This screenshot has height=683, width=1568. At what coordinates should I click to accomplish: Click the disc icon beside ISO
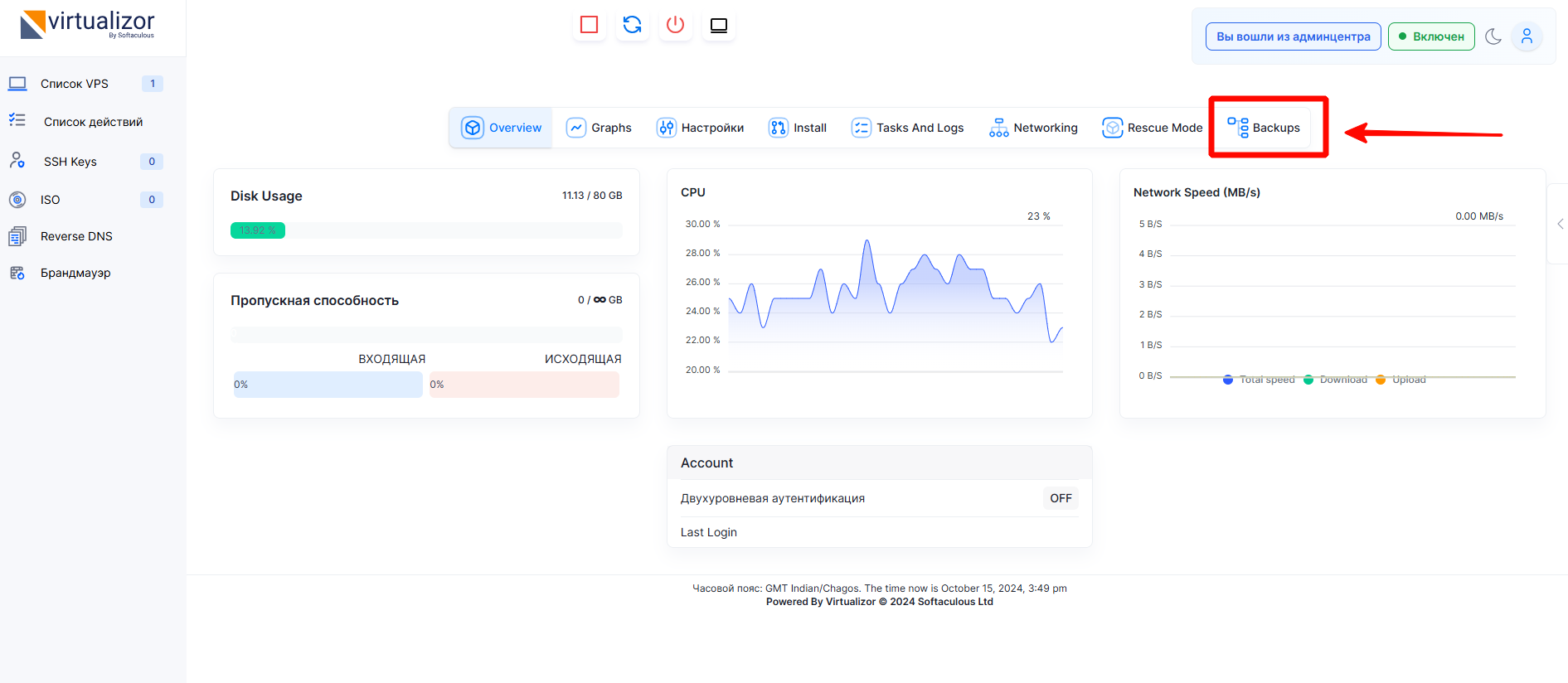(17, 200)
